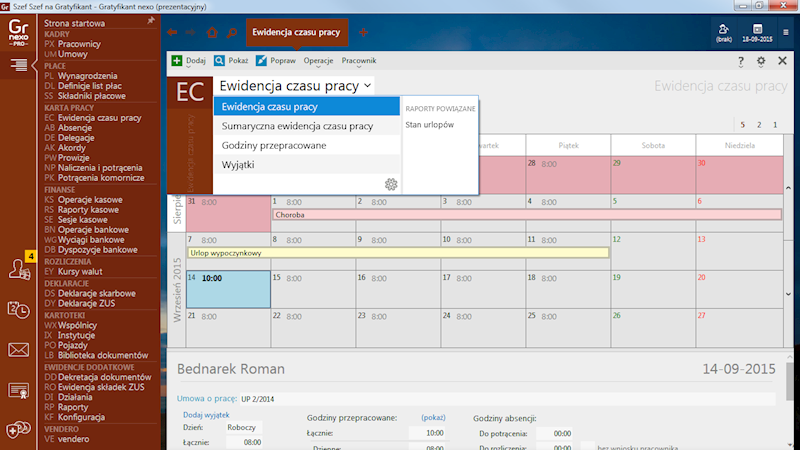Open Delegacje in the sidebar
Viewport: 800px width, 450px height.
pyautogui.click(x=76, y=138)
